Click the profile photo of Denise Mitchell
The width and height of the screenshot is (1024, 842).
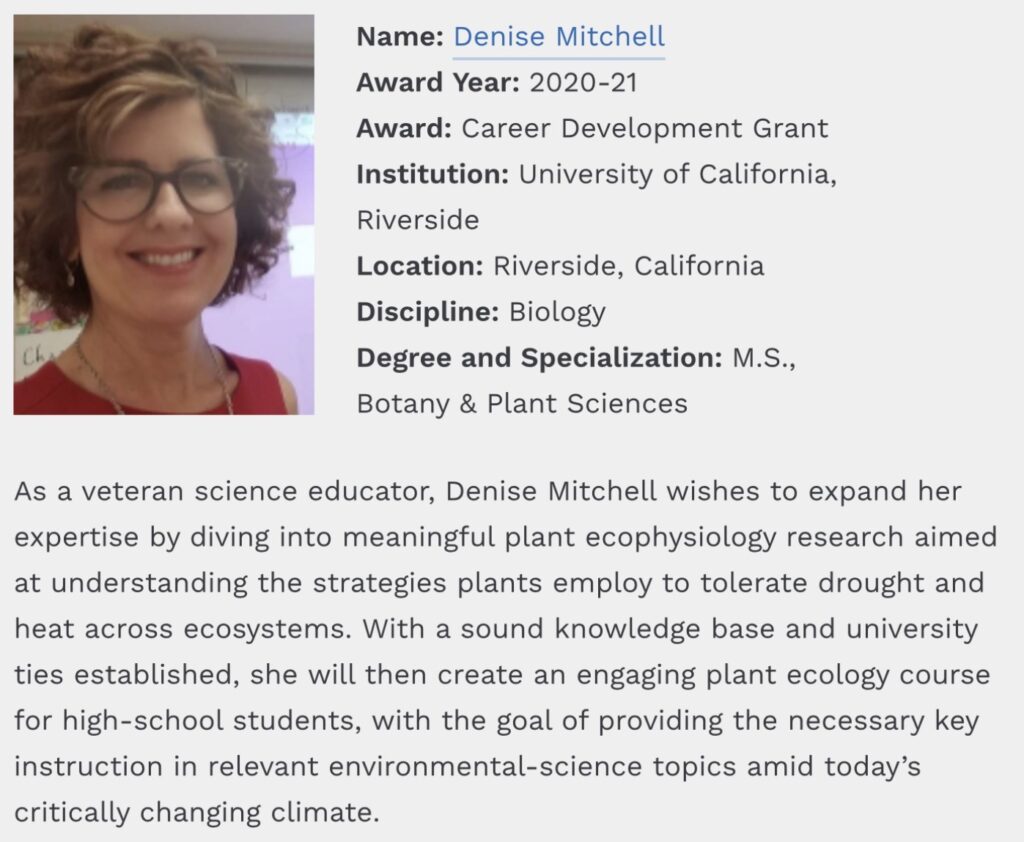pos(164,214)
